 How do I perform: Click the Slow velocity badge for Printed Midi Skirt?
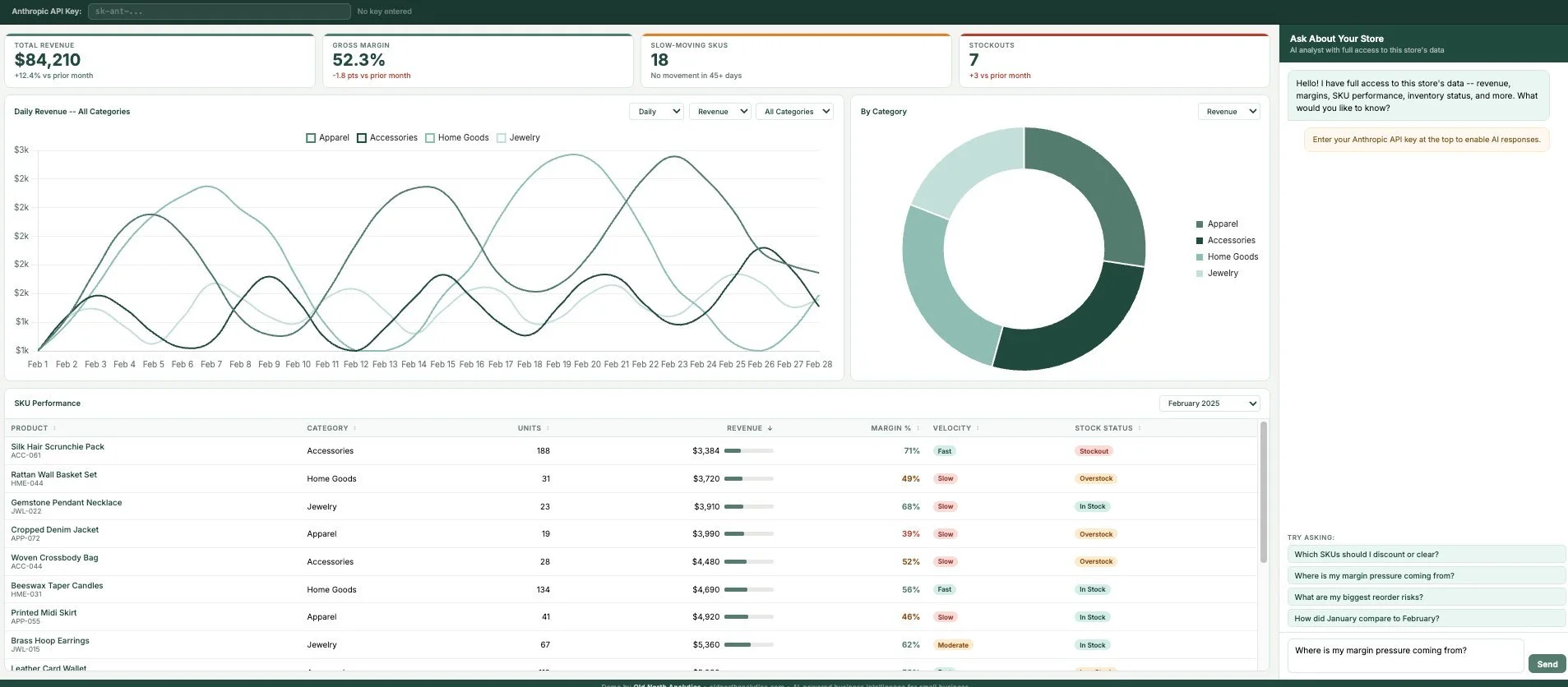click(946, 617)
